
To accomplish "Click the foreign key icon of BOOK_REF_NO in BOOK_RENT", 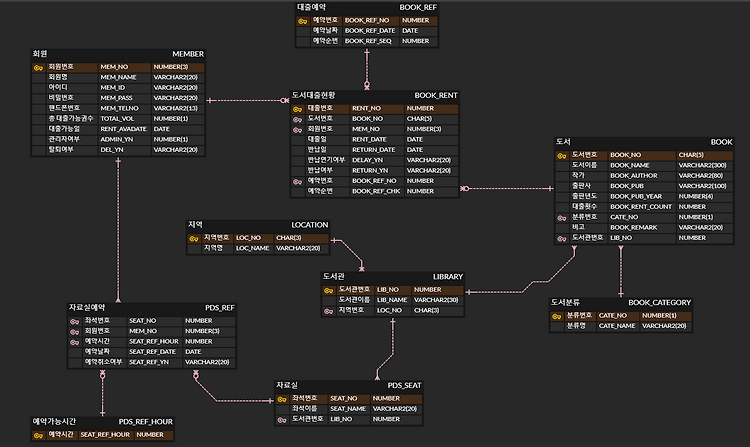I will (298, 182).
